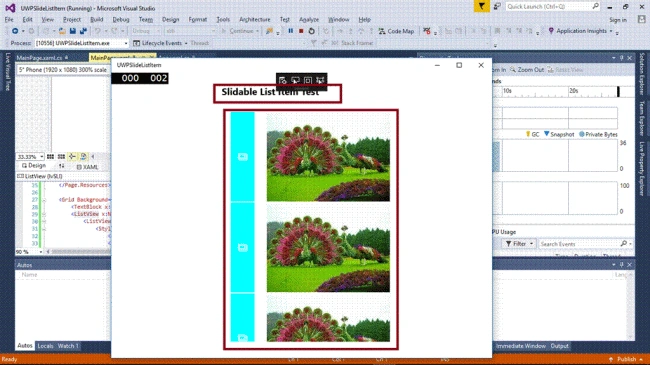This screenshot has width=650, height=365.
Task: Click the first peacock garden image
Action: [328, 157]
